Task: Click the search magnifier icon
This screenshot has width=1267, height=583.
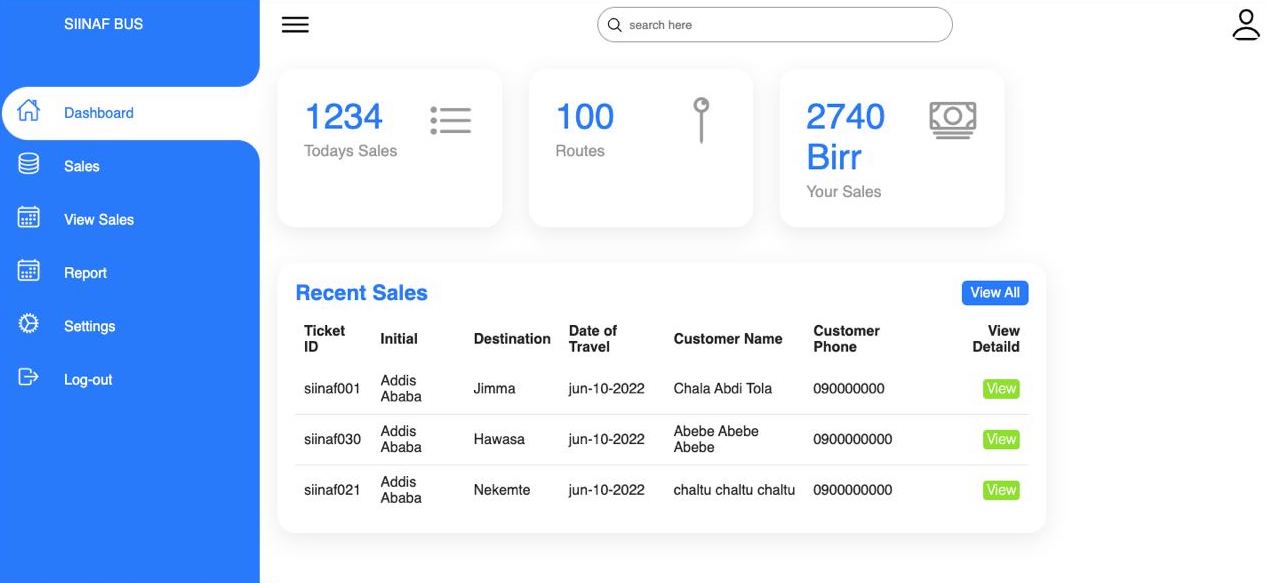Action: tap(615, 24)
